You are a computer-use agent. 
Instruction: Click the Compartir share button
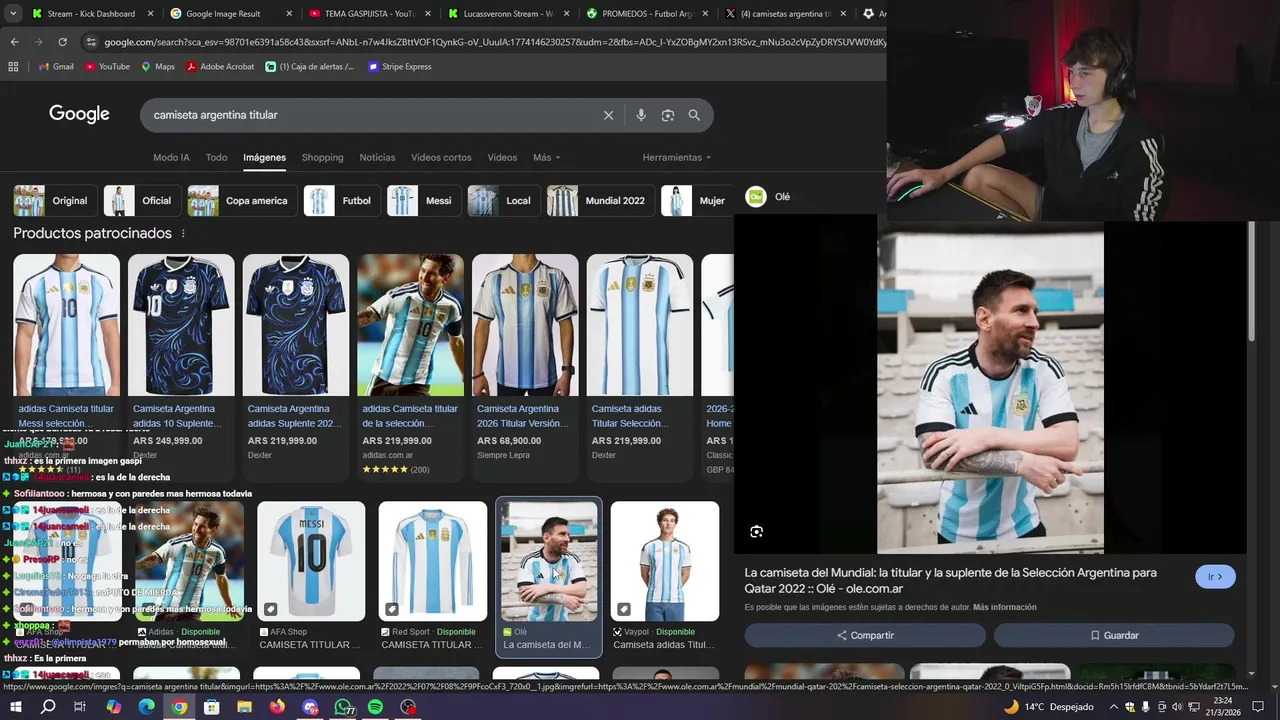pyautogui.click(x=865, y=635)
